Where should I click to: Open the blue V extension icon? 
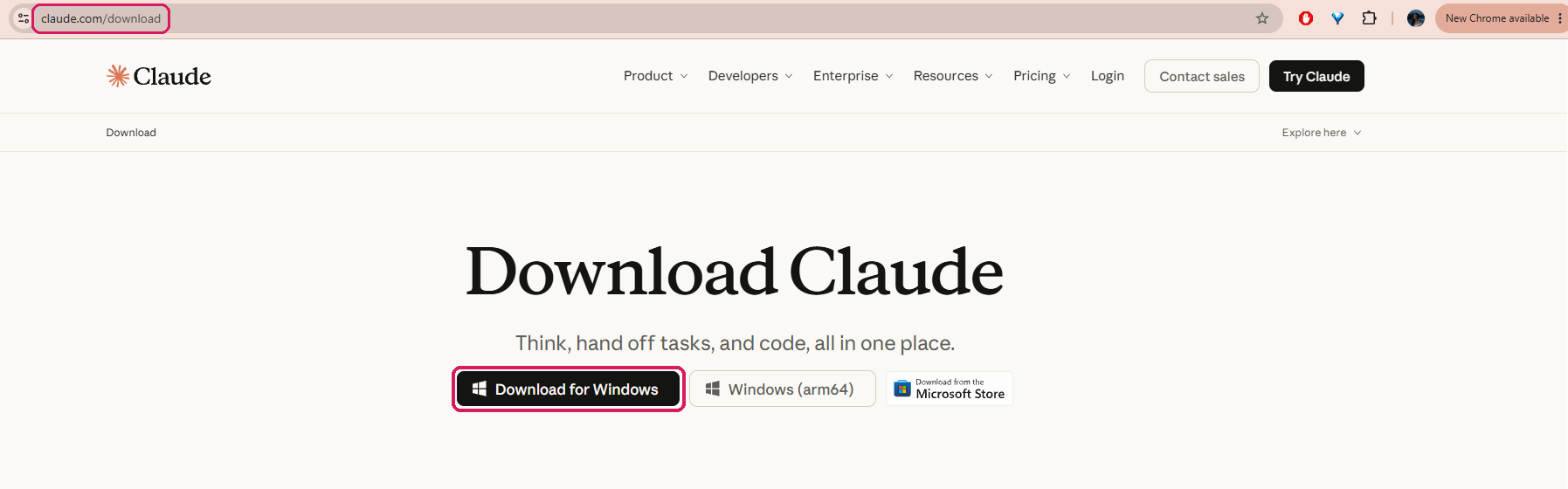click(x=1337, y=18)
